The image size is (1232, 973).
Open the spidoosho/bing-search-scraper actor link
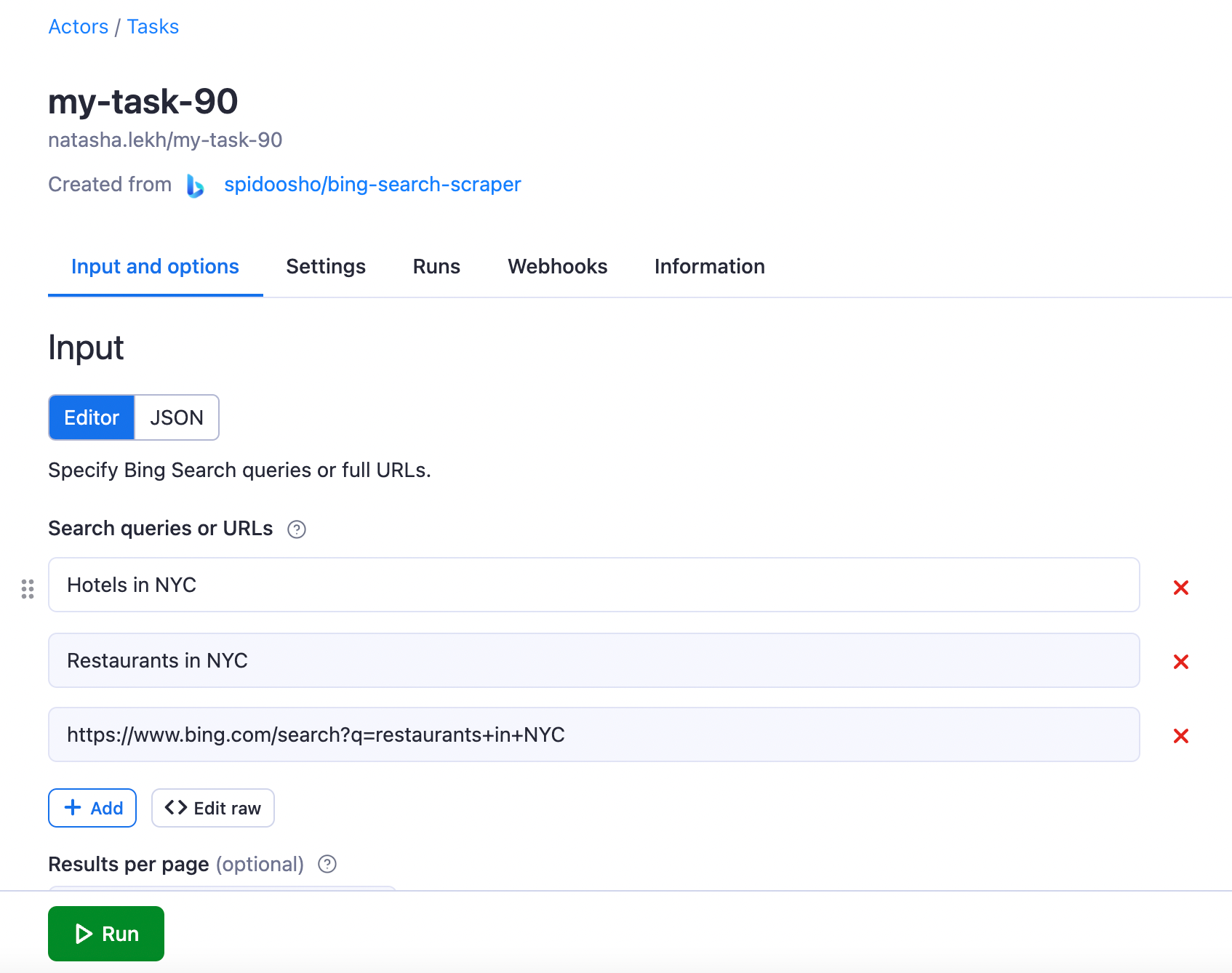click(372, 185)
